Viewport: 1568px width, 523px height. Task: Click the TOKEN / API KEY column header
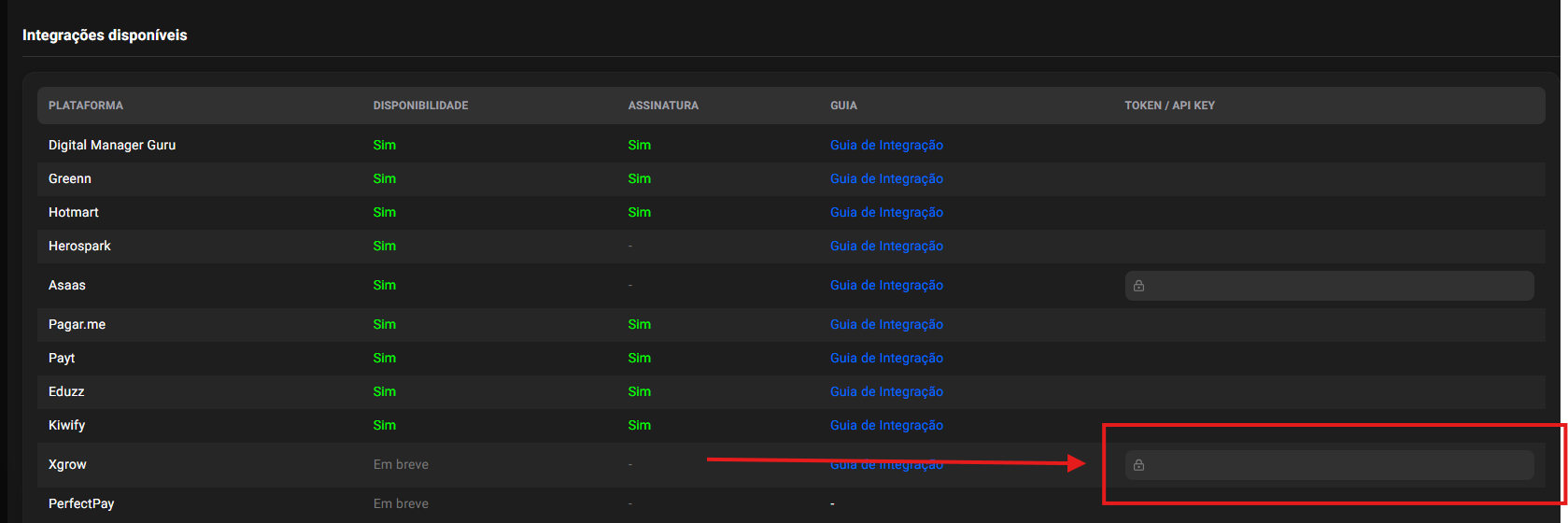(x=1169, y=106)
